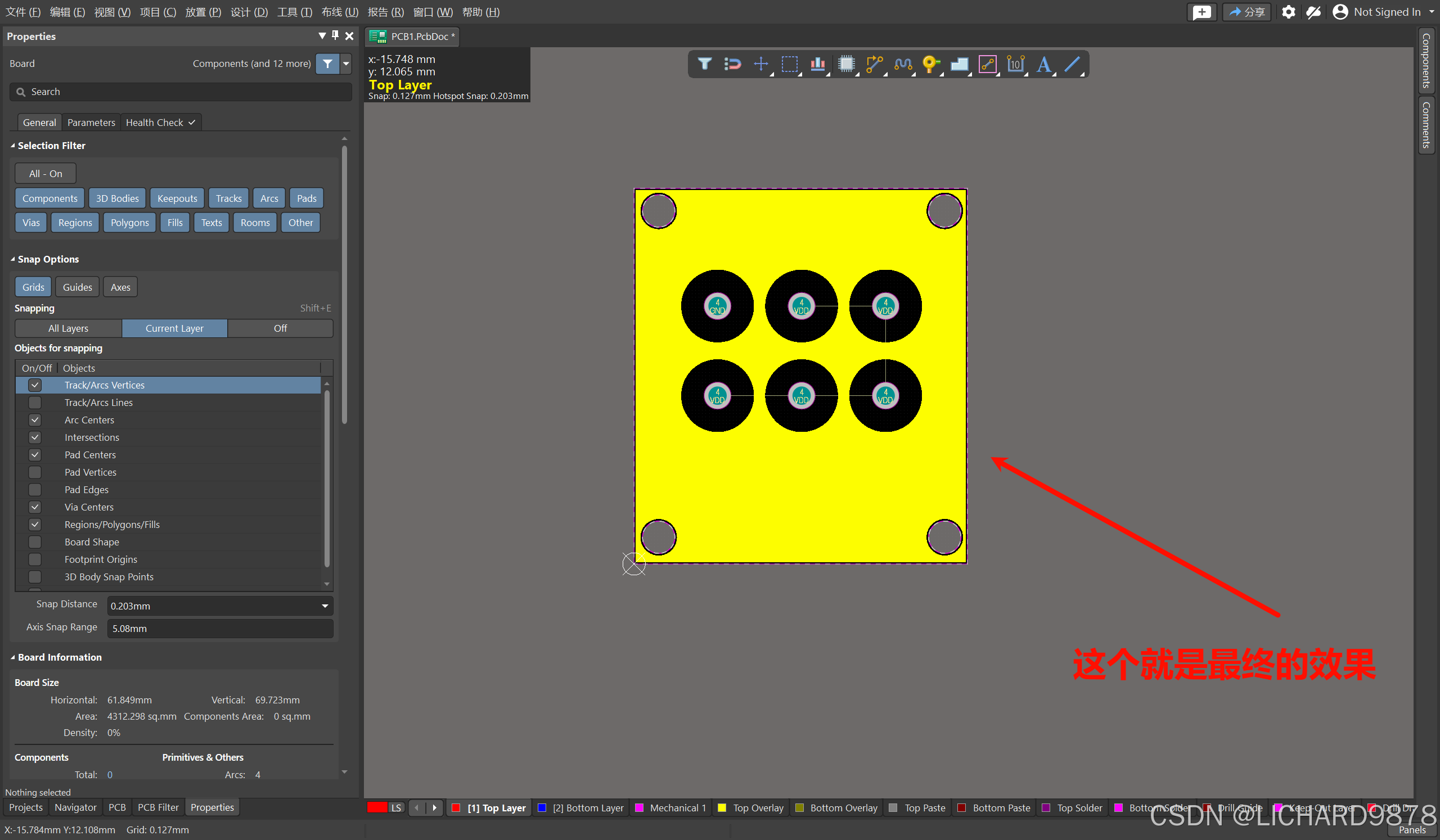Select the interactive routing tool icon

point(874,64)
